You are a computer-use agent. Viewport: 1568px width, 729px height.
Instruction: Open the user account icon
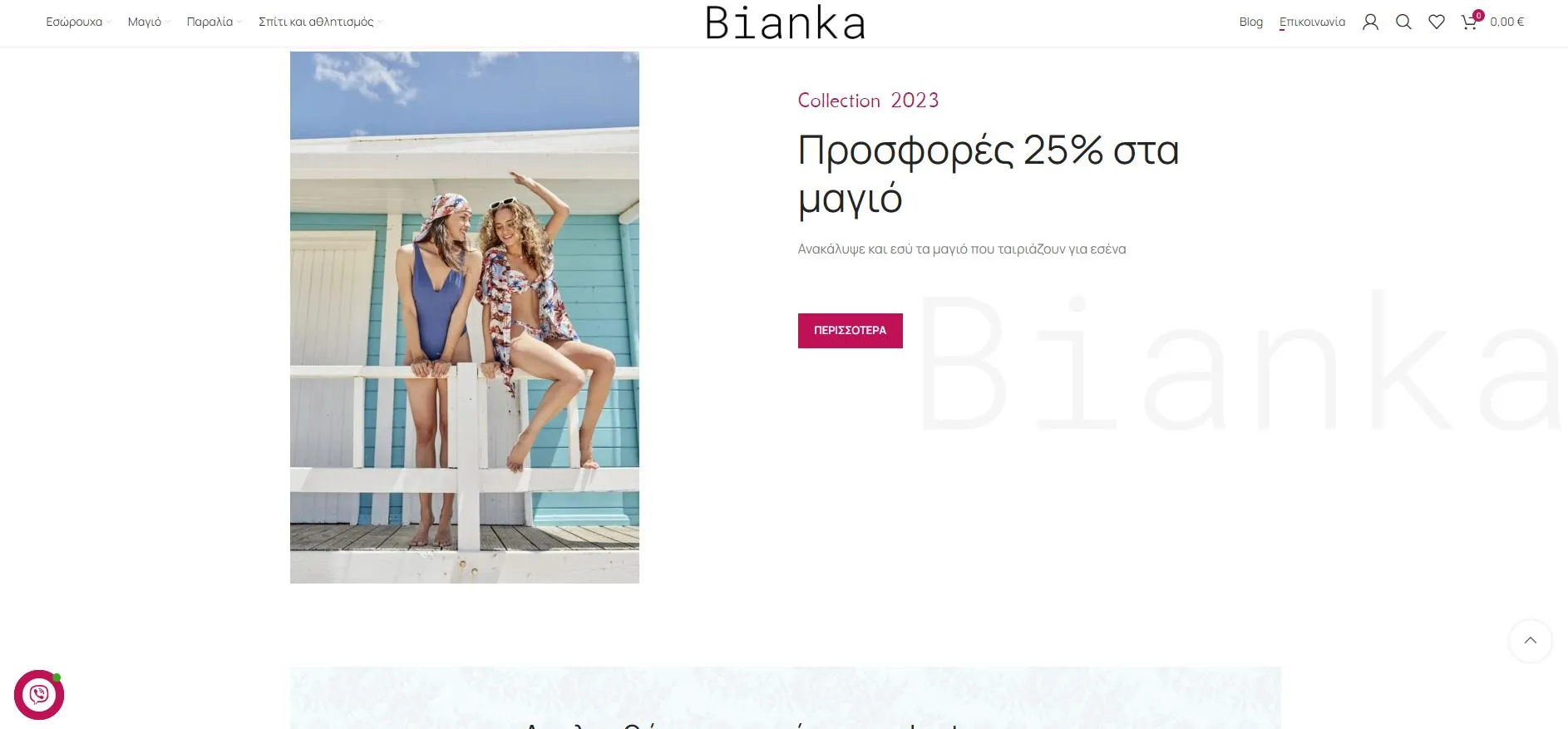(x=1370, y=22)
